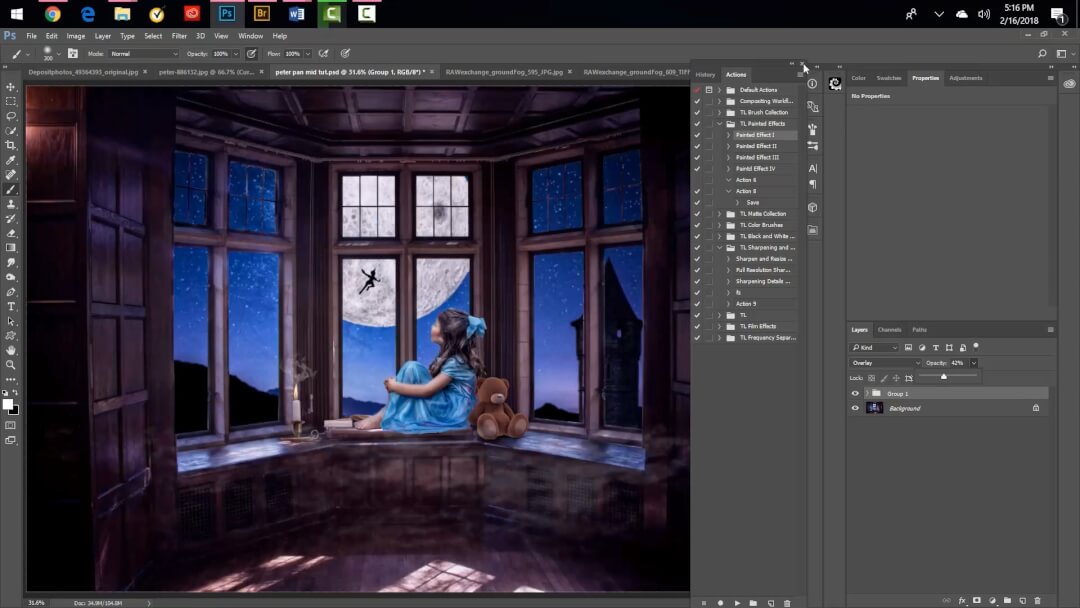This screenshot has width=1080, height=608.
Task: Toggle checkmark for Painted Effect II
Action: [697, 146]
